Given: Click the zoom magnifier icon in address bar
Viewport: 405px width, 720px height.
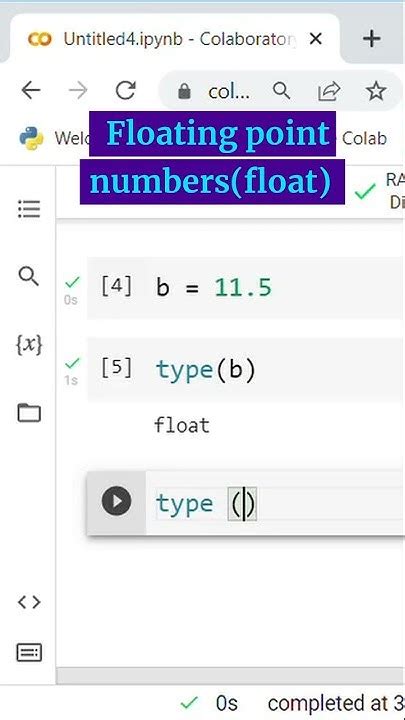Looking at the screenshot, I should coord(281,91).
